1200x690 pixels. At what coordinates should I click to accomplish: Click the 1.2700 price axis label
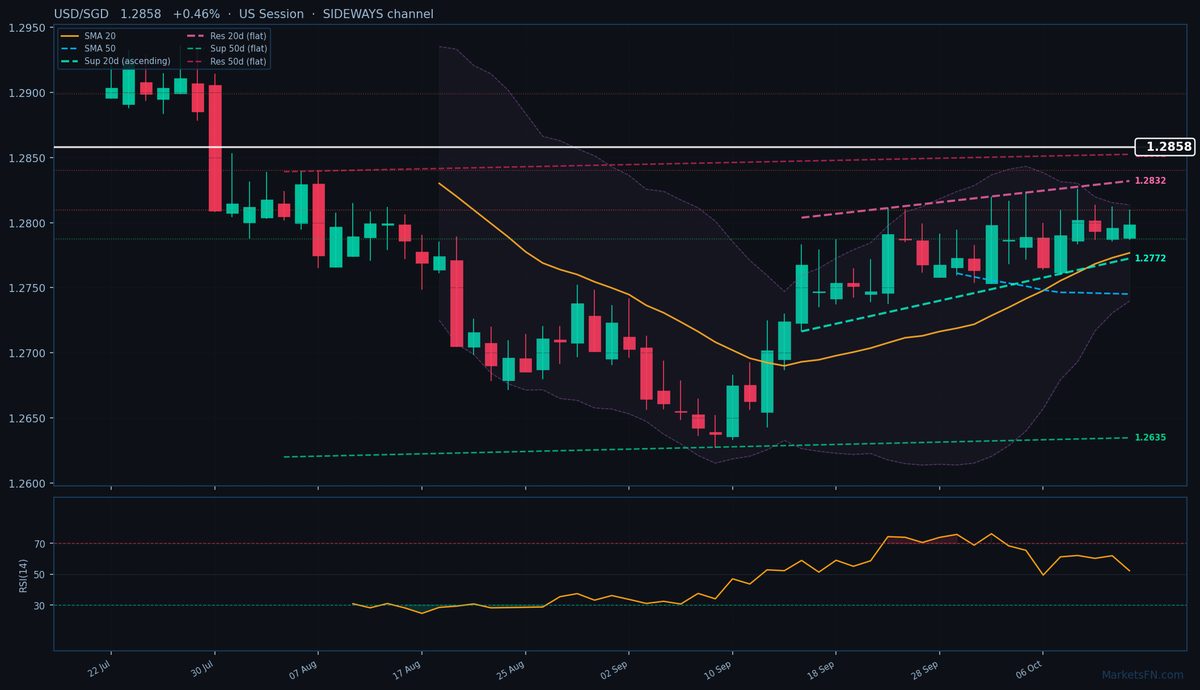[x=27, y=354]
